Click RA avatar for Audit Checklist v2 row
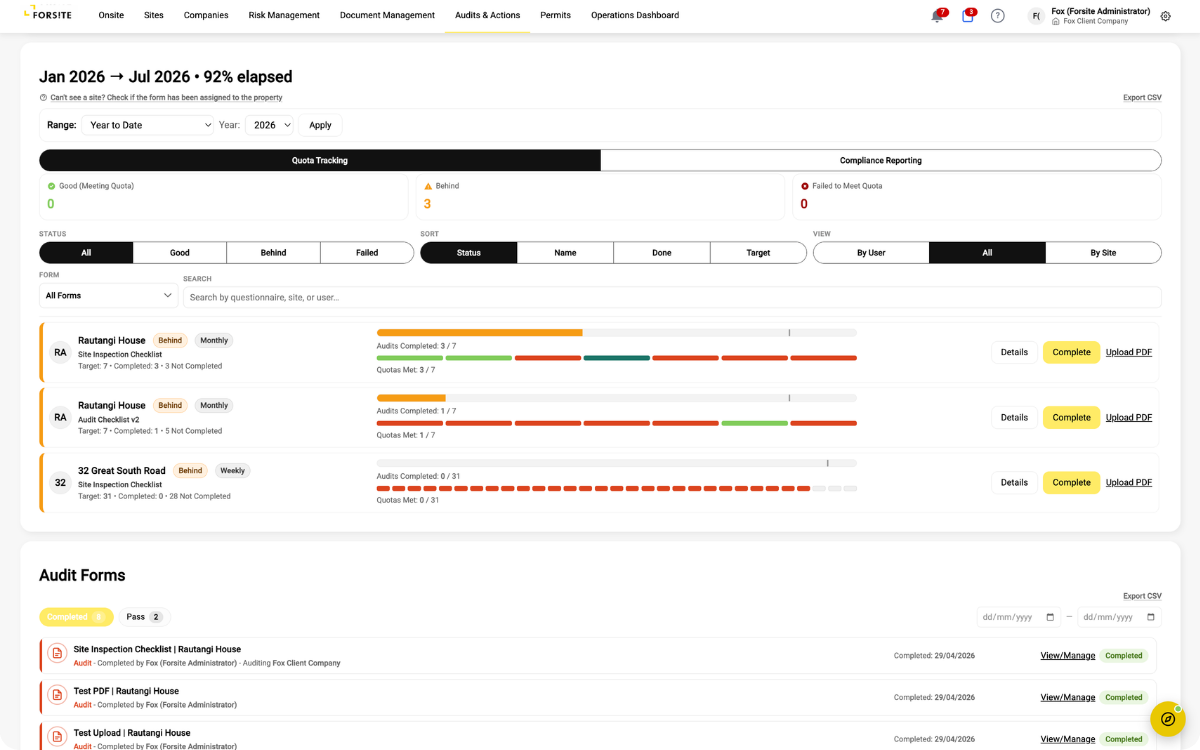1200x750 pixels. [x=60, y=417]
